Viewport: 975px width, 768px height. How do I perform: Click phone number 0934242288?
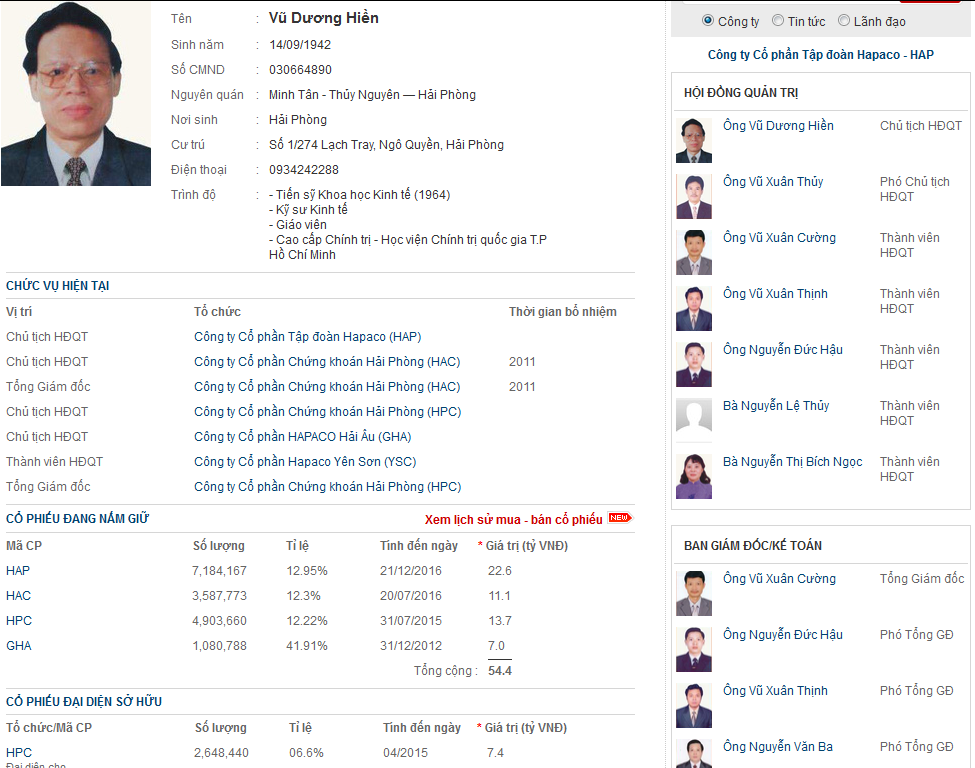pos(304,170)
